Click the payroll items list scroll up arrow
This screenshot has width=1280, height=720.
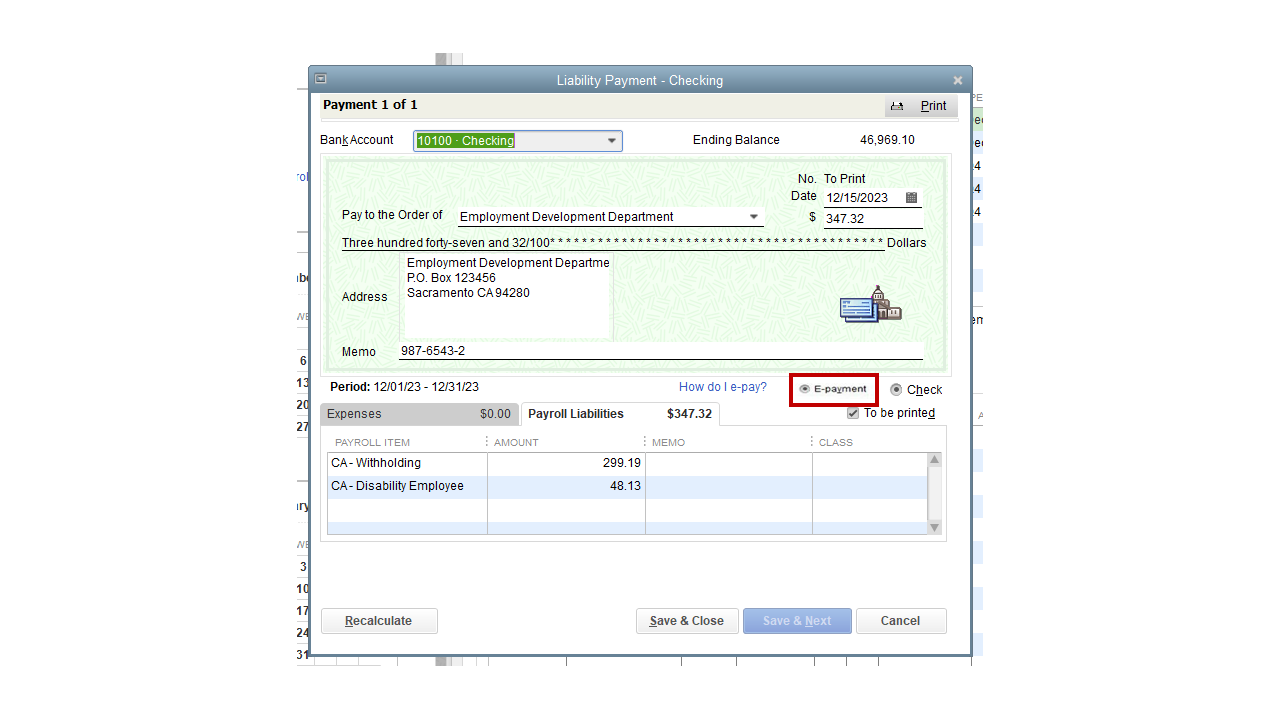[x=935, y=460]
